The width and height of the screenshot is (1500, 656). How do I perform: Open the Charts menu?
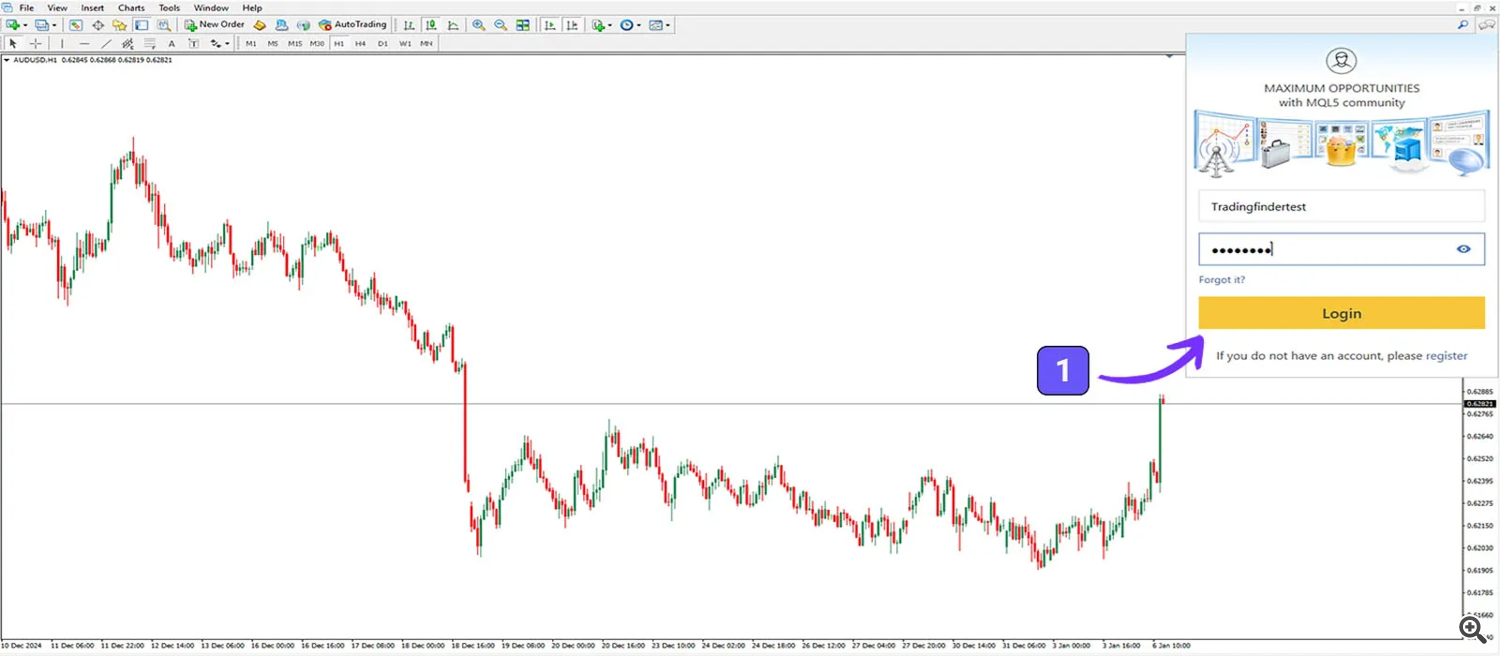[x=131, y=8]
